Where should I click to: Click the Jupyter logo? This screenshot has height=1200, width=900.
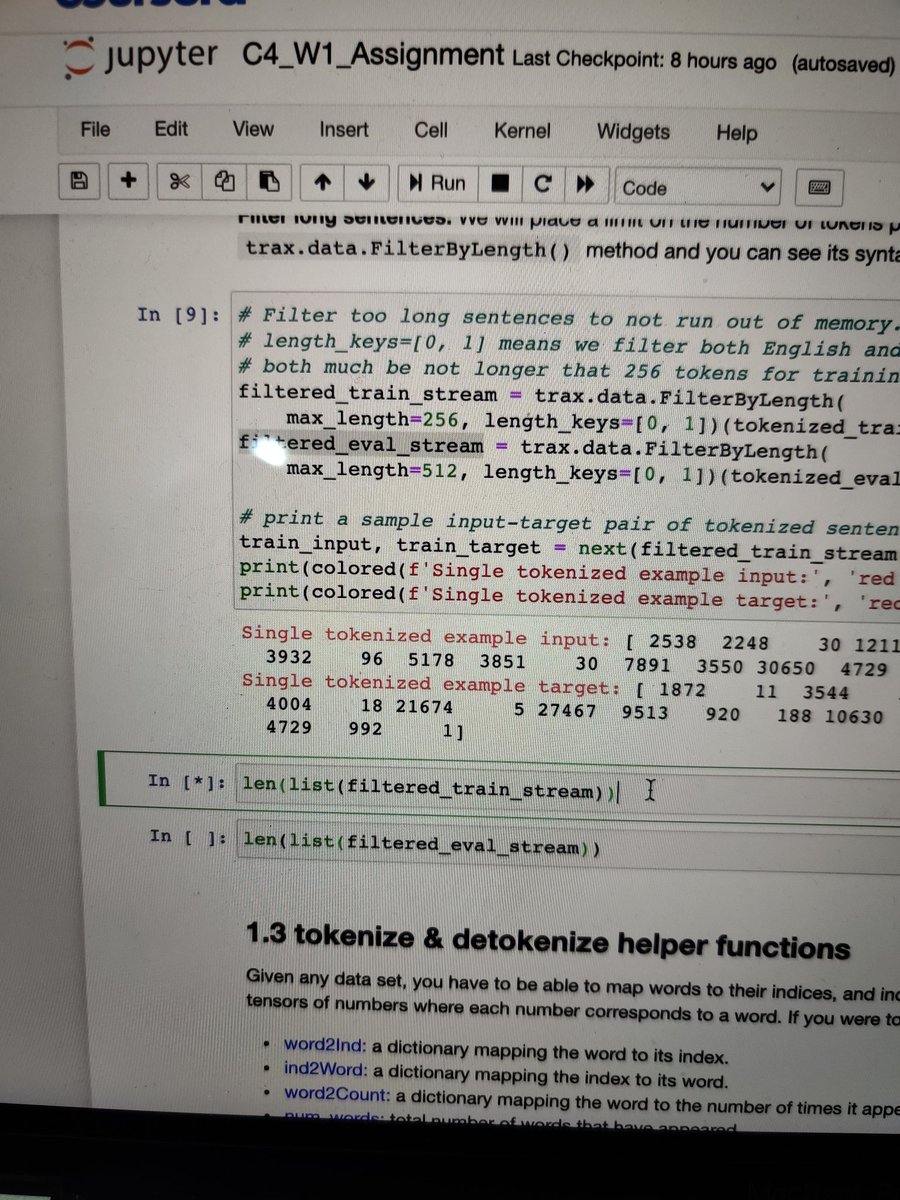[138, 55]
